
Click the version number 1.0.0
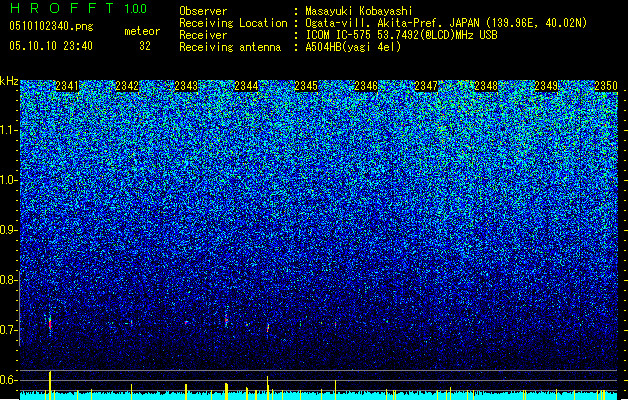135,9
